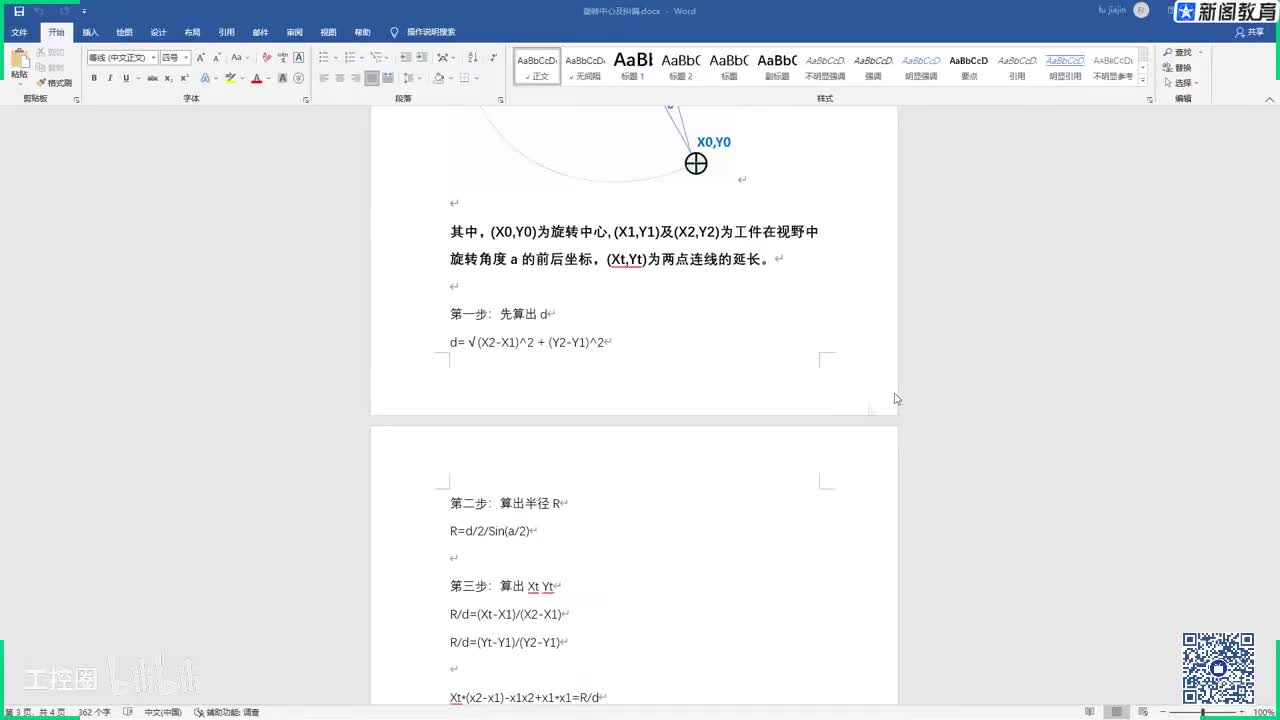Open the File (文件) tab
1280x720 pixels.
pyautogui.click(x=19, y=33)
